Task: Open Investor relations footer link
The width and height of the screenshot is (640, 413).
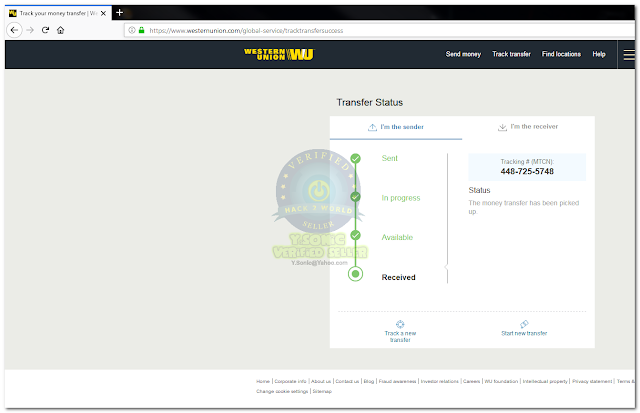Action: pos(440,381)
